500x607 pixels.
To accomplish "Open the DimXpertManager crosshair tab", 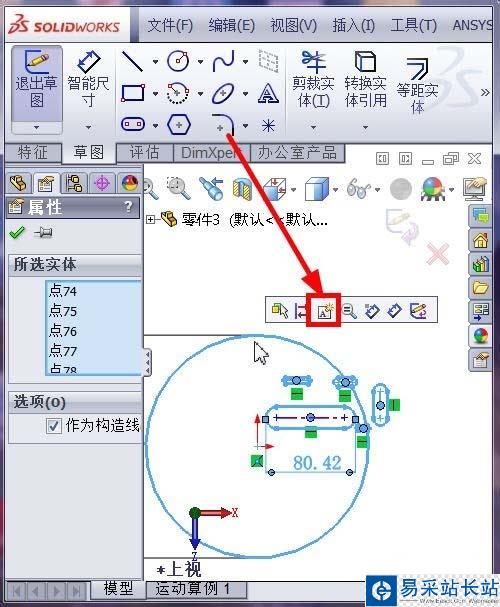I will 102,183.
